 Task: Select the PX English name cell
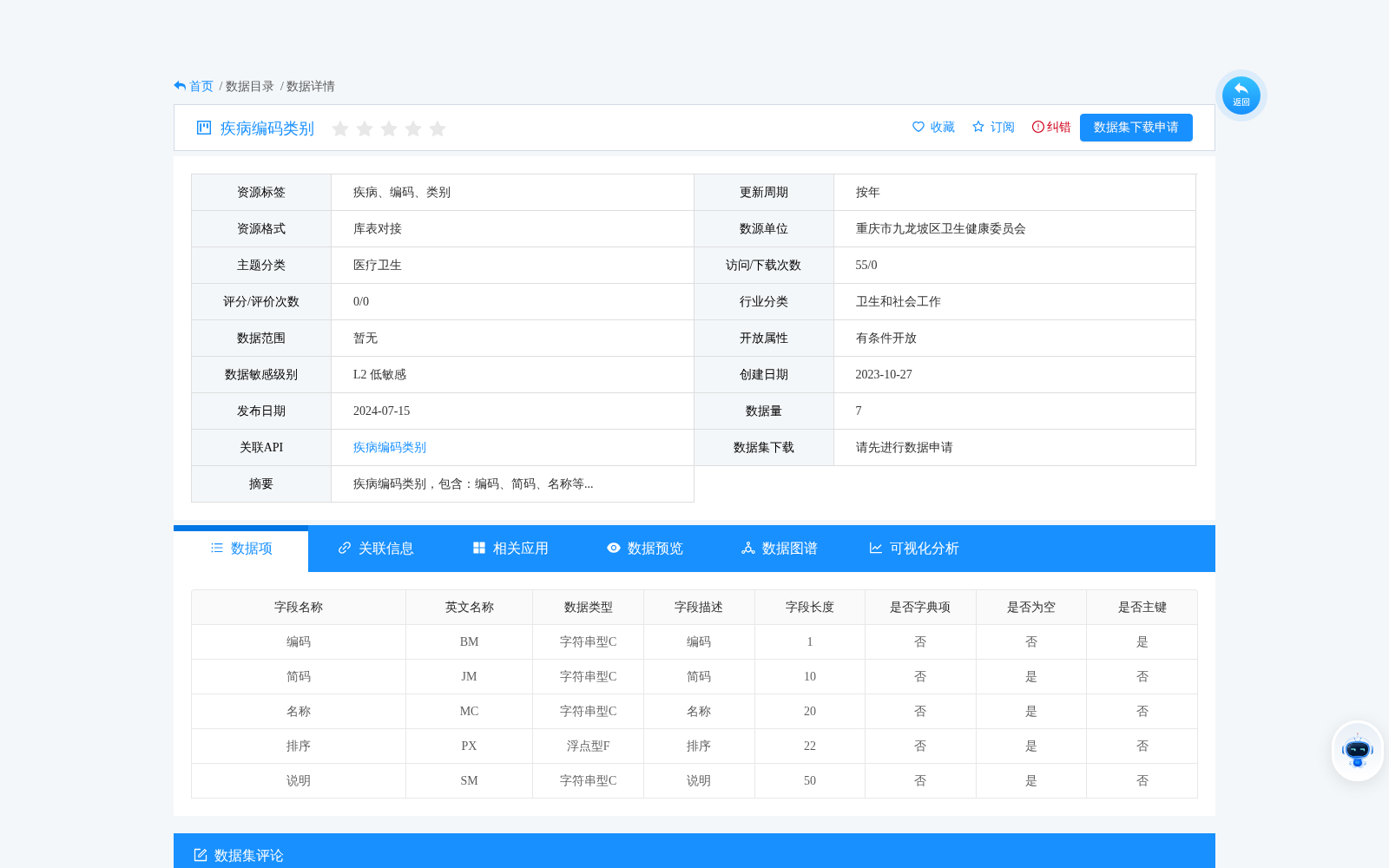click(x=470, y=746)
